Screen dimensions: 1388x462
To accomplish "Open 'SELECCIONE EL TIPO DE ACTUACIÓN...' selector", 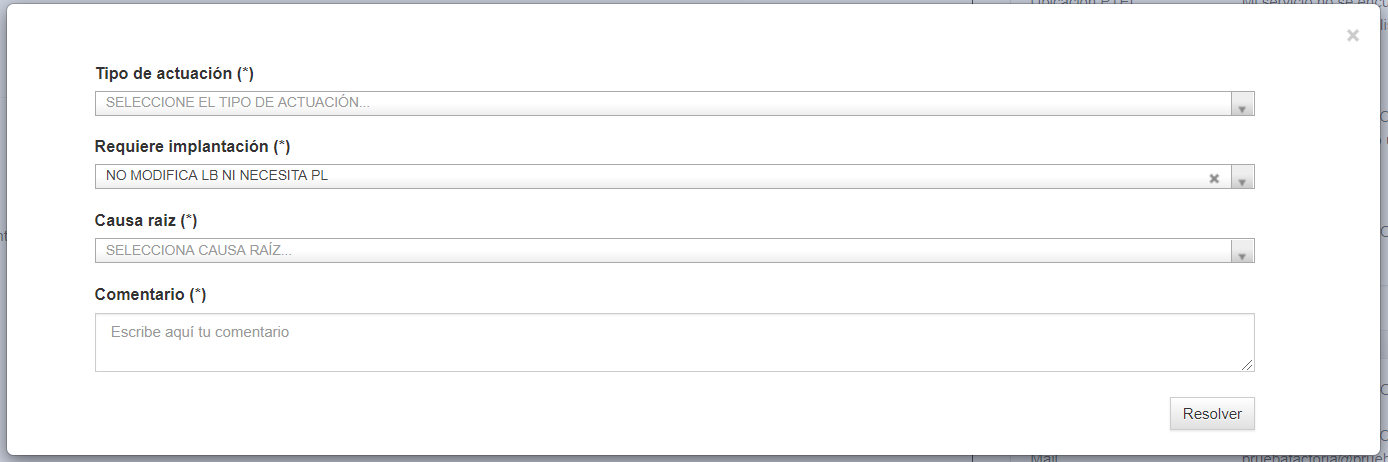I will click(674, 104).
